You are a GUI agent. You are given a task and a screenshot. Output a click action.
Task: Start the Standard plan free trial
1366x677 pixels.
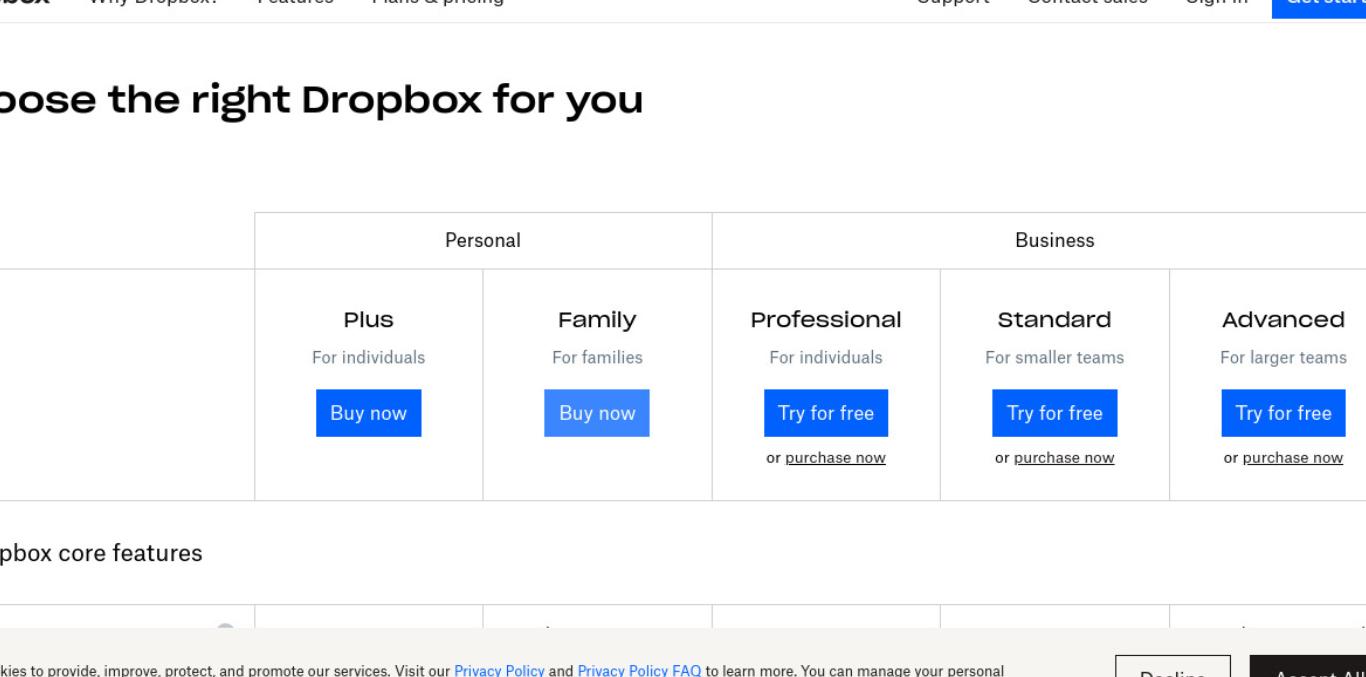1055,413
